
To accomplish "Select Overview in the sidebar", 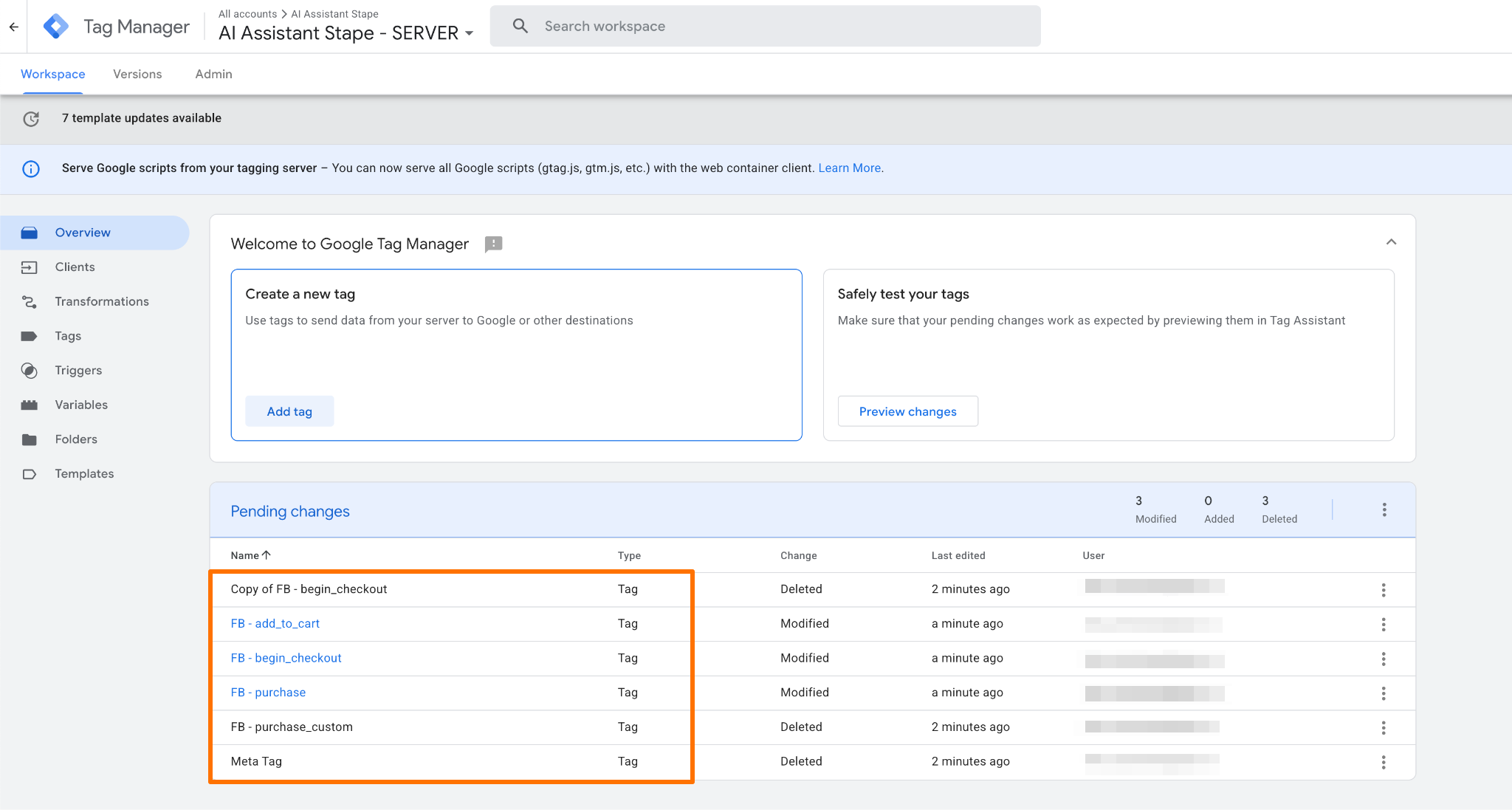I will pyautogui.click(x=94, y=233).
